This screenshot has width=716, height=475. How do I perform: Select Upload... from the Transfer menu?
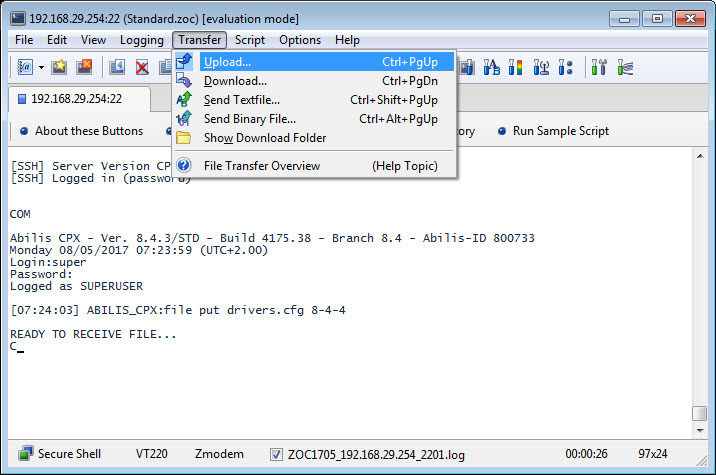coord(227,62)
